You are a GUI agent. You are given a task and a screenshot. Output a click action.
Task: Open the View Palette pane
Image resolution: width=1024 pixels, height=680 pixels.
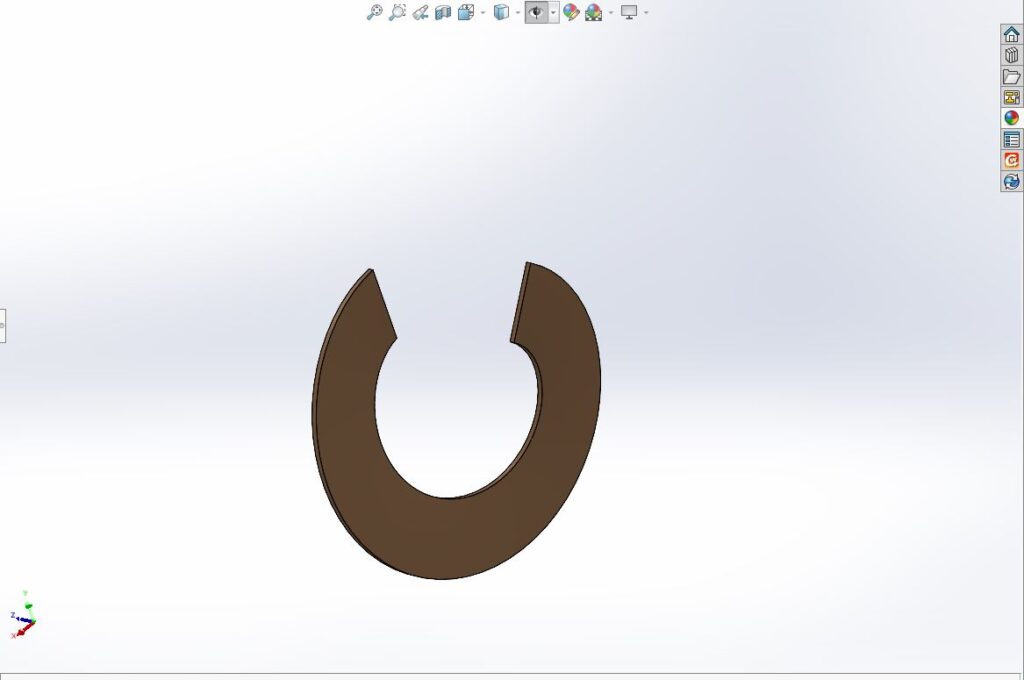[x=1011, y=97]
